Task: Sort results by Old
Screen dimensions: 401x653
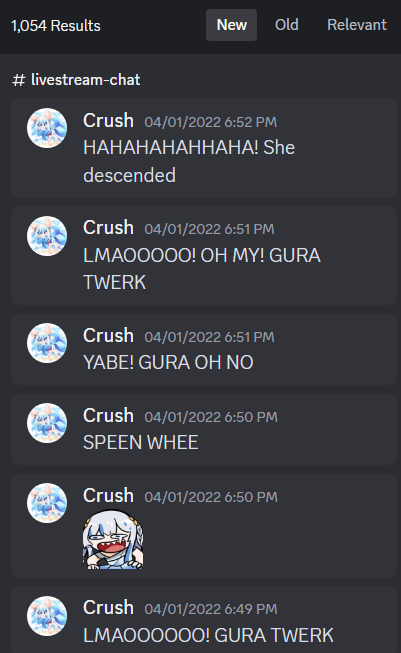Action: (286, 25)
